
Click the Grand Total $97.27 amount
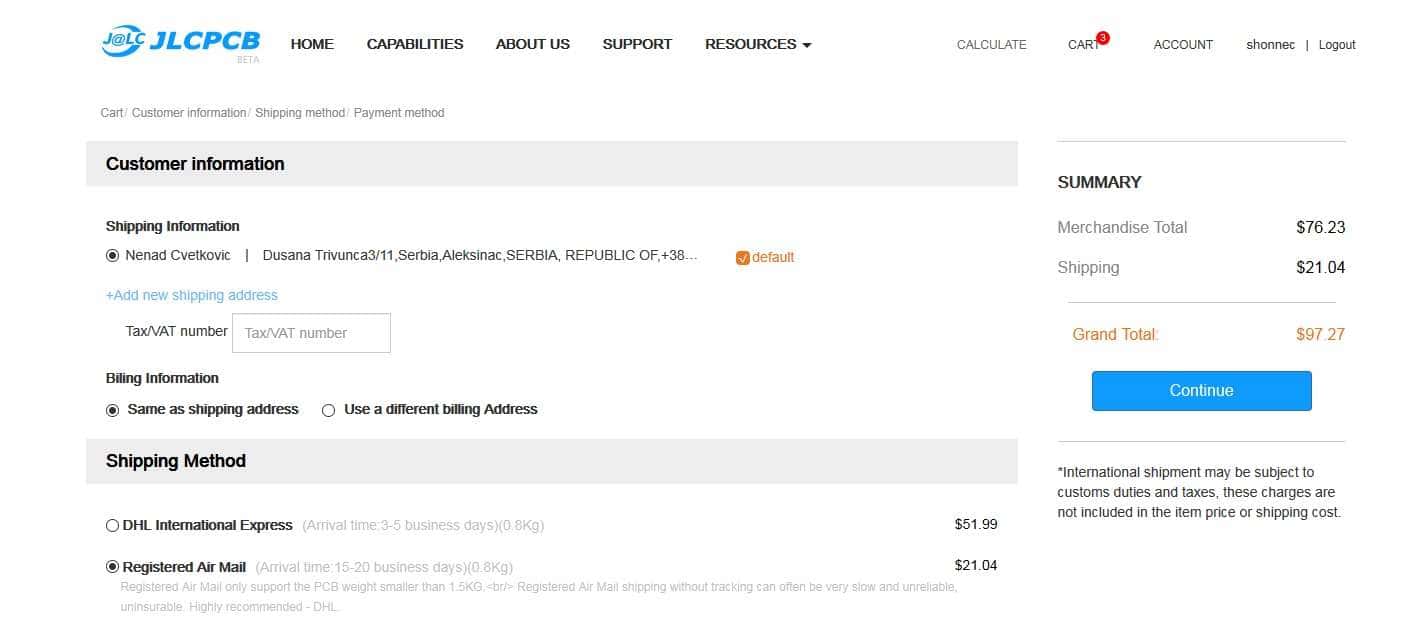pos(1320,334)
